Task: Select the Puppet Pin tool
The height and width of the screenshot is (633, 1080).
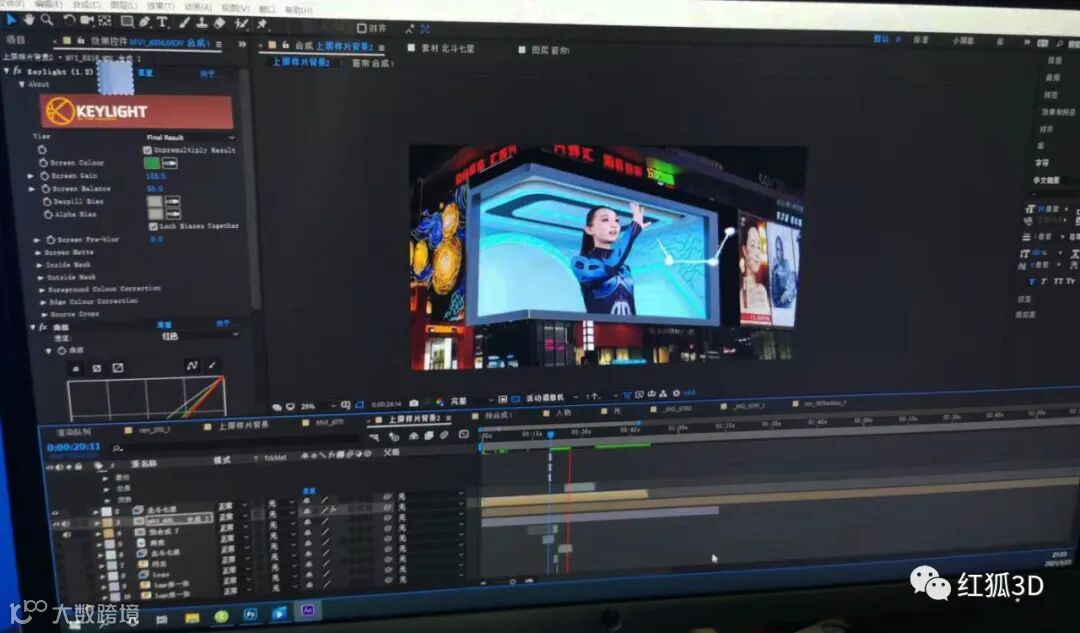Action: (262, 24)
